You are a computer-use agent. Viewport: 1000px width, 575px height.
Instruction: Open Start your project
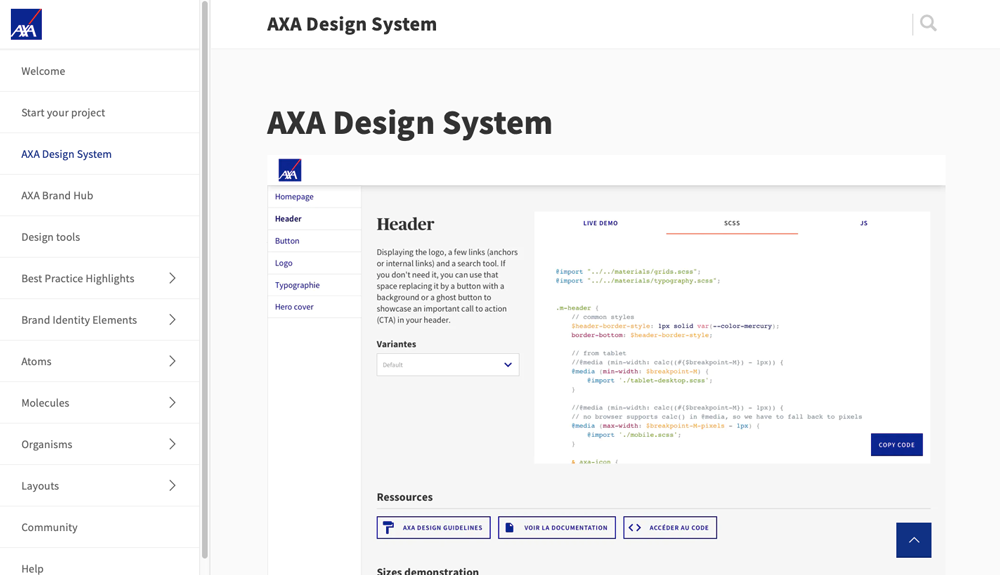click(99, 112)
